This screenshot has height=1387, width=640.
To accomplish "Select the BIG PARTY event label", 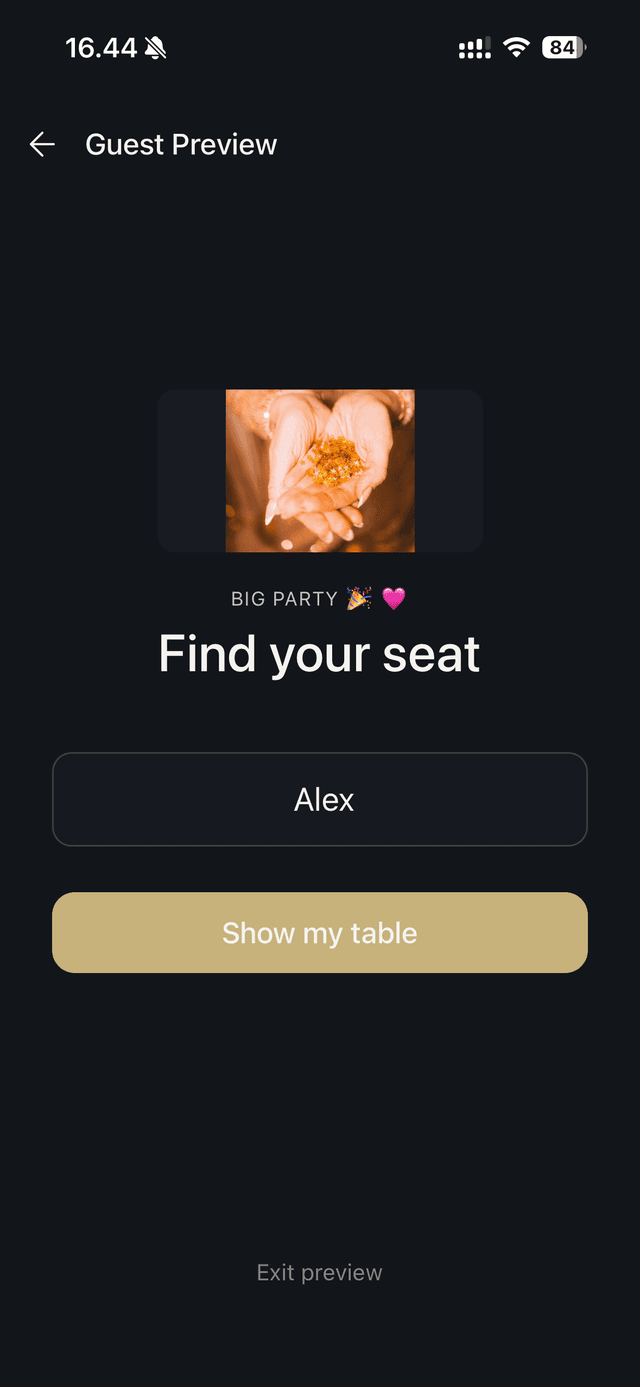I will click(x=285, y=598).
